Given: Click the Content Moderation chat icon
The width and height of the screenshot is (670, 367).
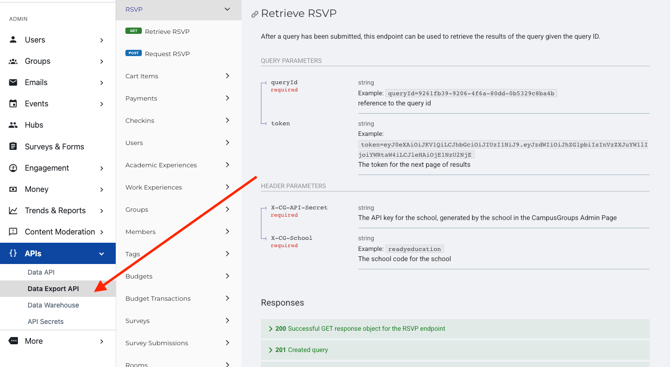Looking at the screenshot, I should tap(13, 232).
